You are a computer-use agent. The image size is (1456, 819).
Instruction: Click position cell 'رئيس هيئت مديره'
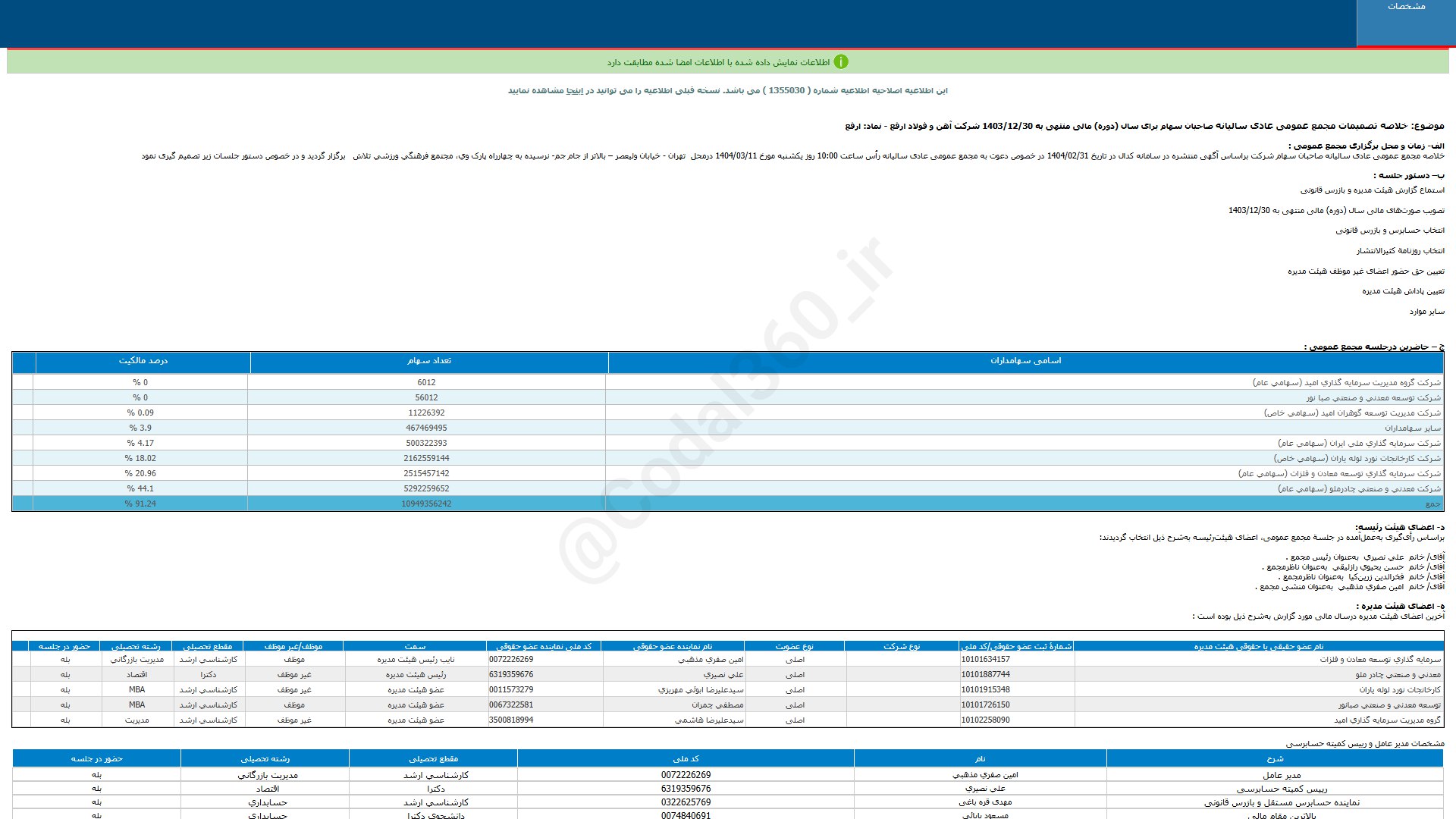point(416,675)
